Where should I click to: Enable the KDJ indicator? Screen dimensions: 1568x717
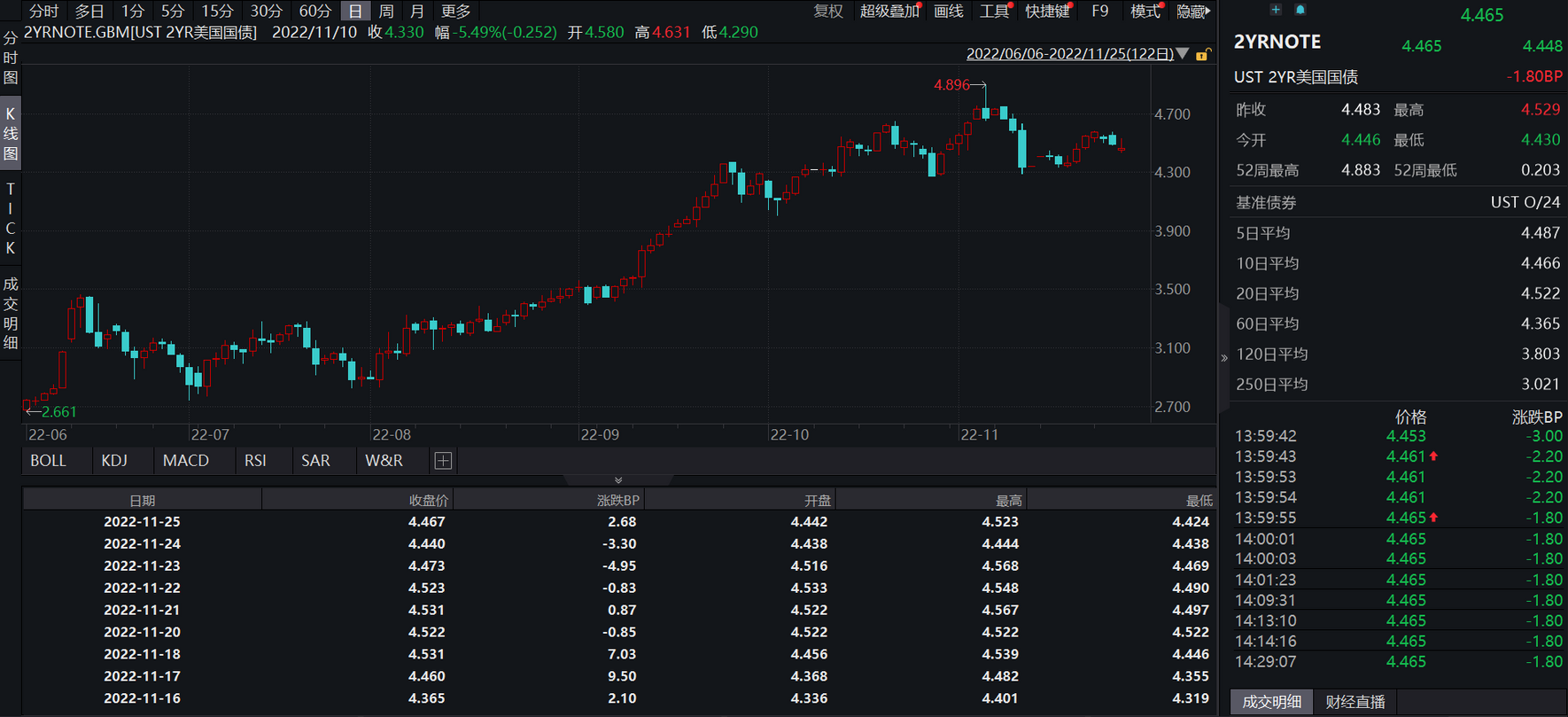pos(114,461)
